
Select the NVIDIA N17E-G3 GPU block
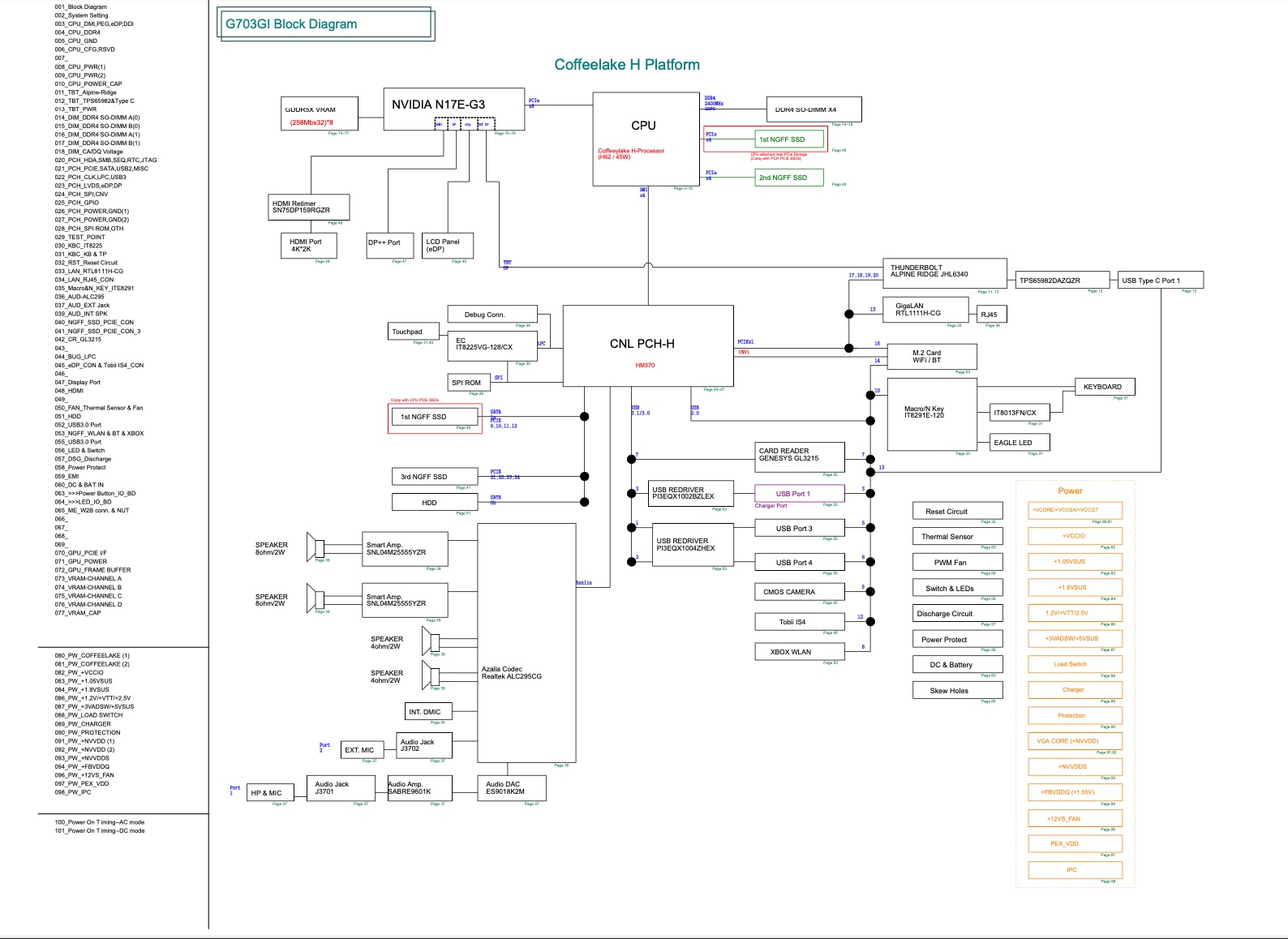click(x=453, y=109)
